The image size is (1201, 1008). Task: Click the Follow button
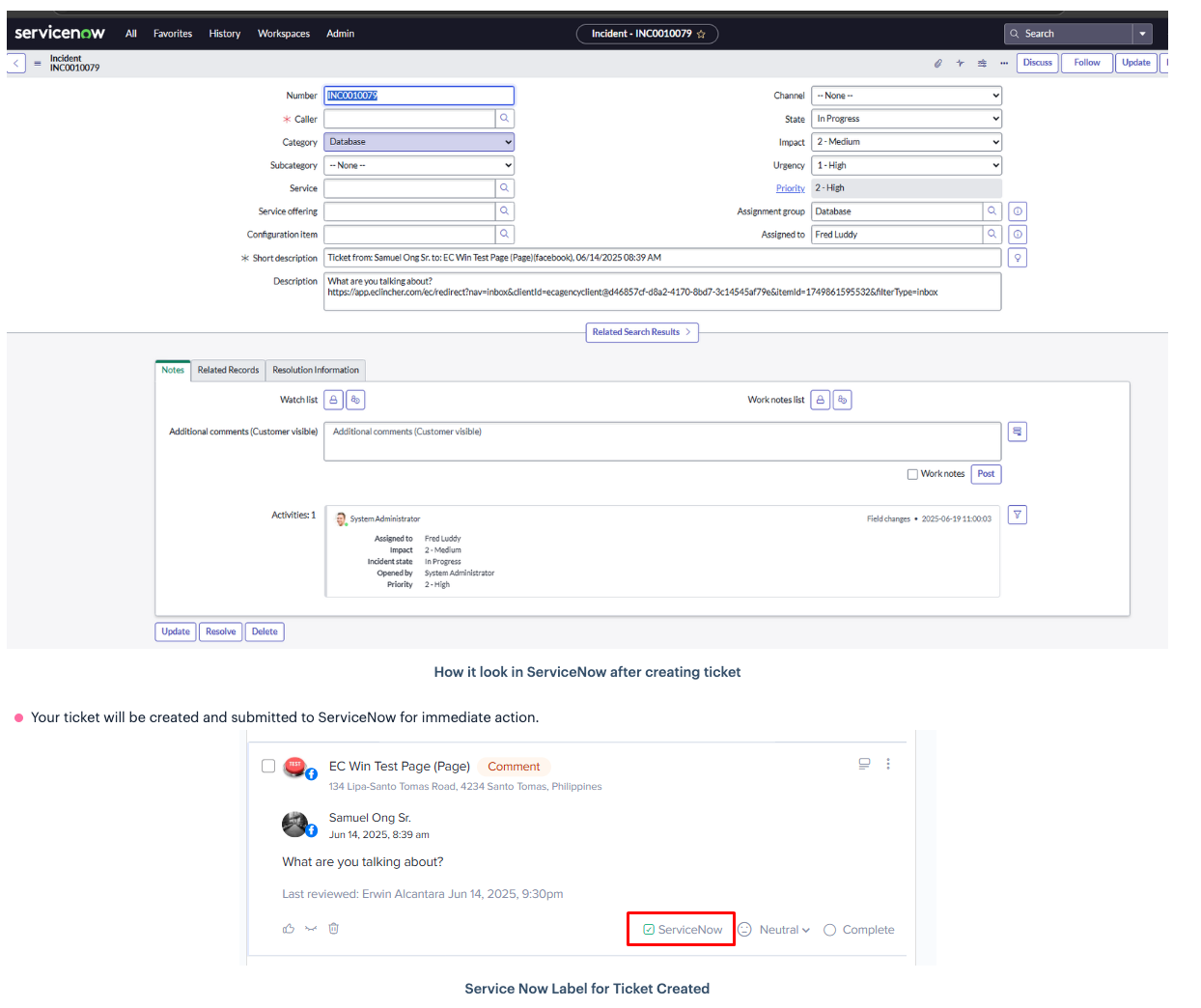[x=1087, y=63]
